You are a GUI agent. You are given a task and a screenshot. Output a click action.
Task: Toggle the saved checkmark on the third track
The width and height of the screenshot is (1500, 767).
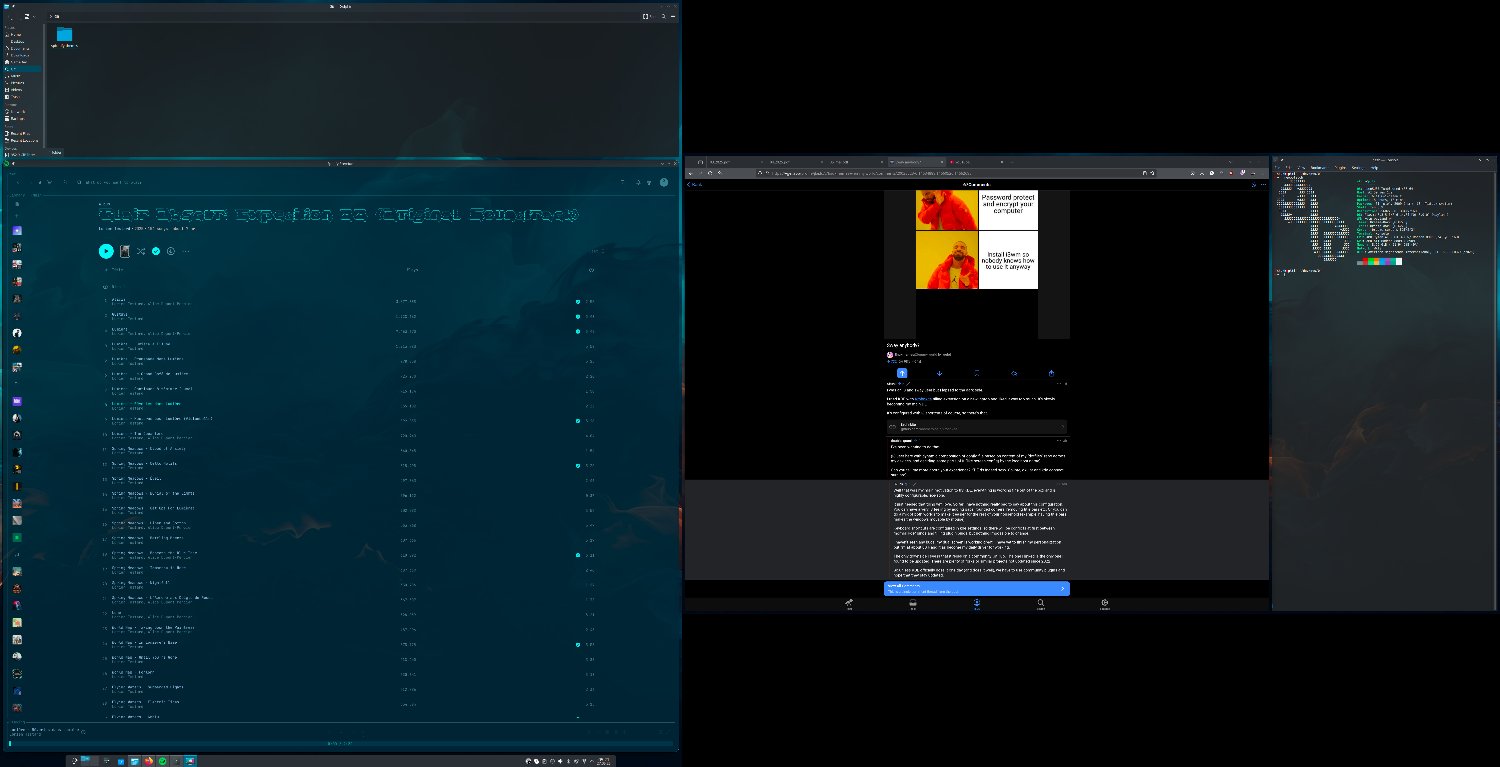(578, 332)
